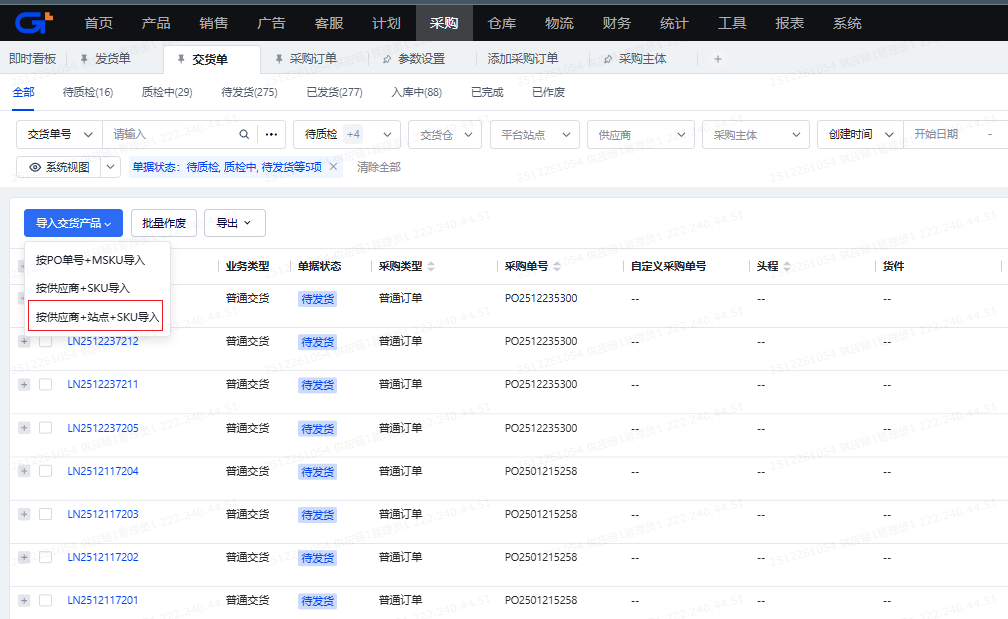Check the checkbox for row LN2512117201
The width and height of the screenshot is (1008, 619).
45,600
